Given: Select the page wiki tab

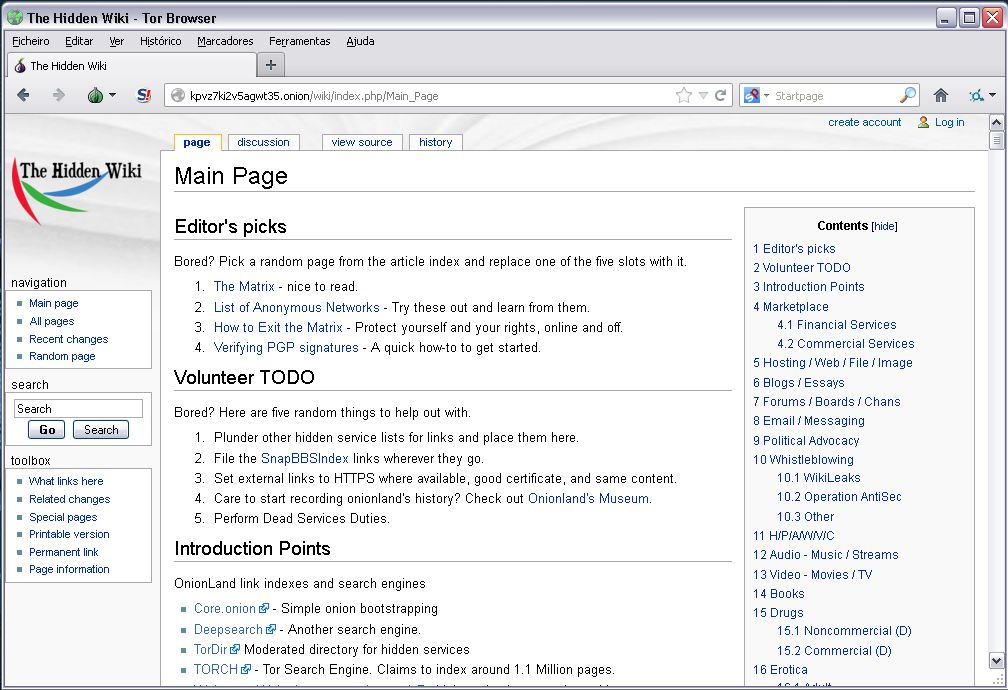Looking at the screenshot, I should [197, 142].
